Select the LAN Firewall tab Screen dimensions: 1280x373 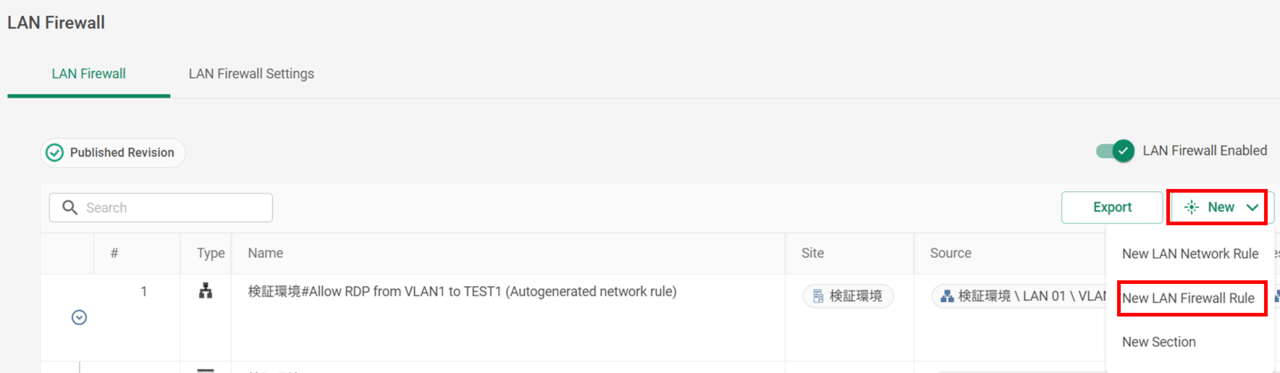(88, 73)
